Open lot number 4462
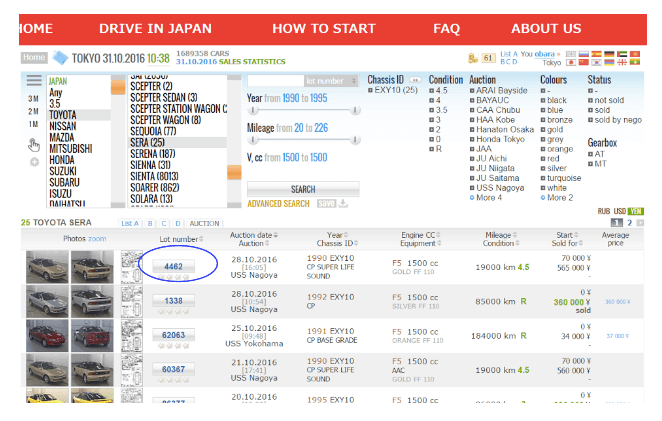The height and width of the screenshot is (421, 662). [174, 266]
